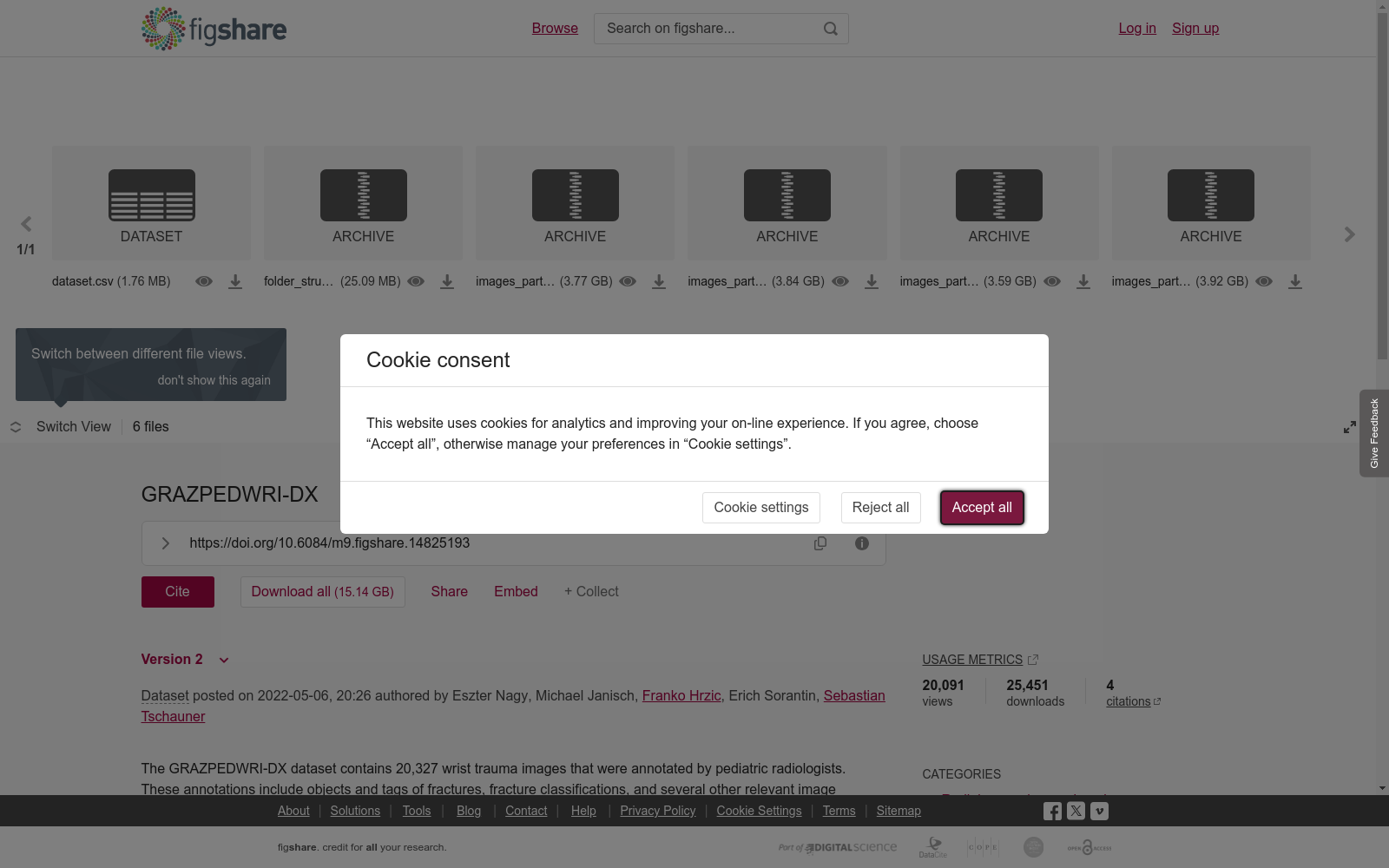The height and width of the screenshot is (868, 1389).
Task: Click the figshare logo
Action: tap(214, 29)
